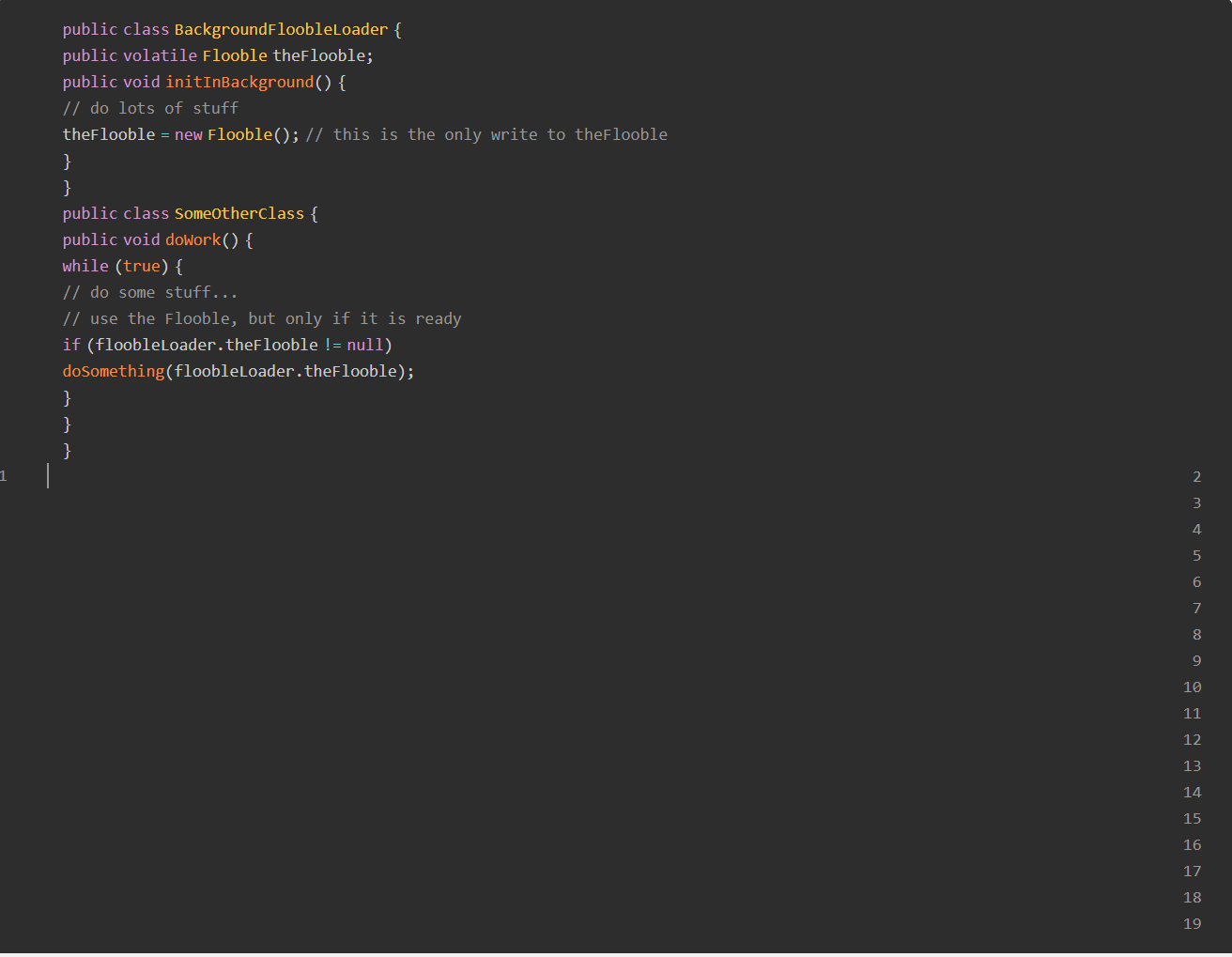The height and width of the screenshot is (957, 1232).
Task: Place cursor in "// do lots of stuff" comment
Action: [151, 108]
